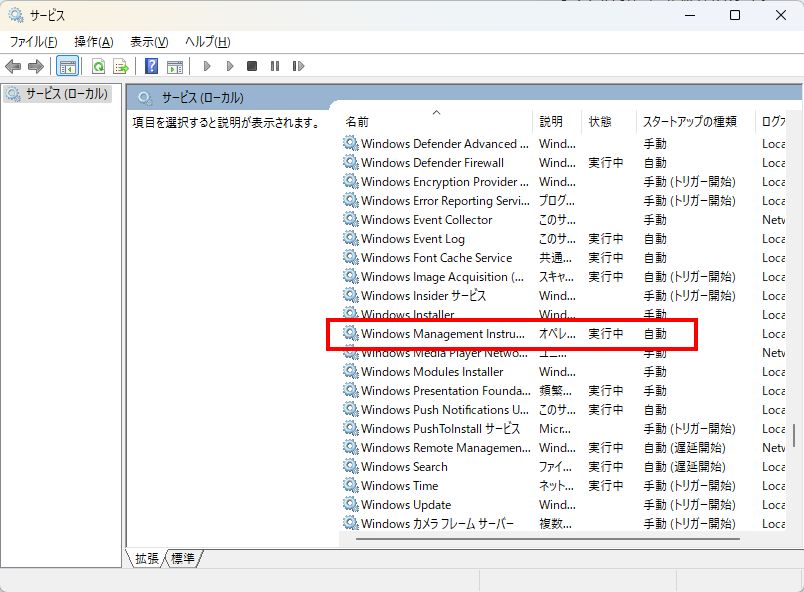Select the Windows Remote Management row
Viewport: 804px width, 592px height.
(x=563, y=447)
